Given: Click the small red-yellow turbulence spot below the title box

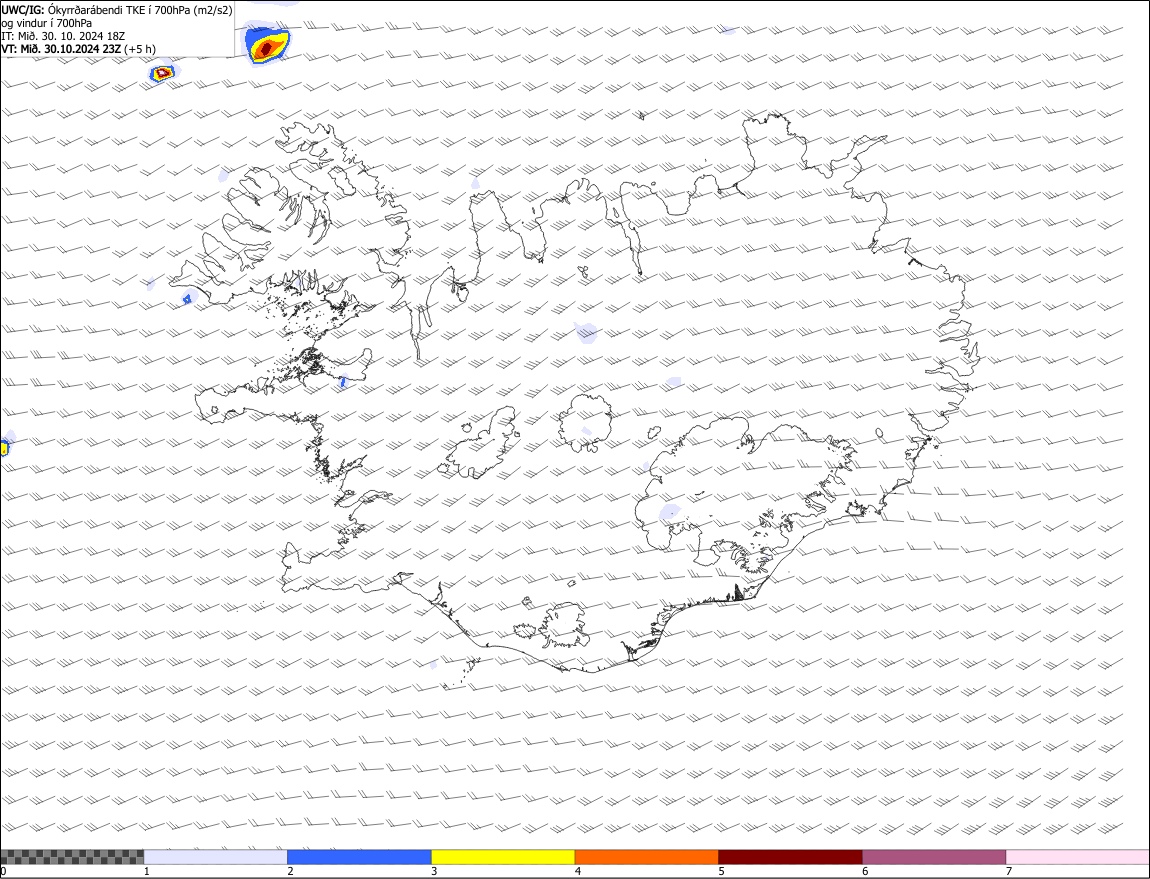Looking at the screenshot, I should [x=163, y=73].
